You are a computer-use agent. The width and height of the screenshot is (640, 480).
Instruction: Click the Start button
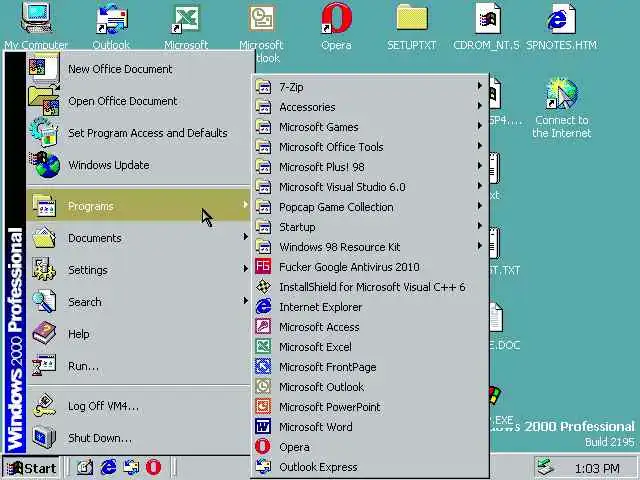pos(31,468)
